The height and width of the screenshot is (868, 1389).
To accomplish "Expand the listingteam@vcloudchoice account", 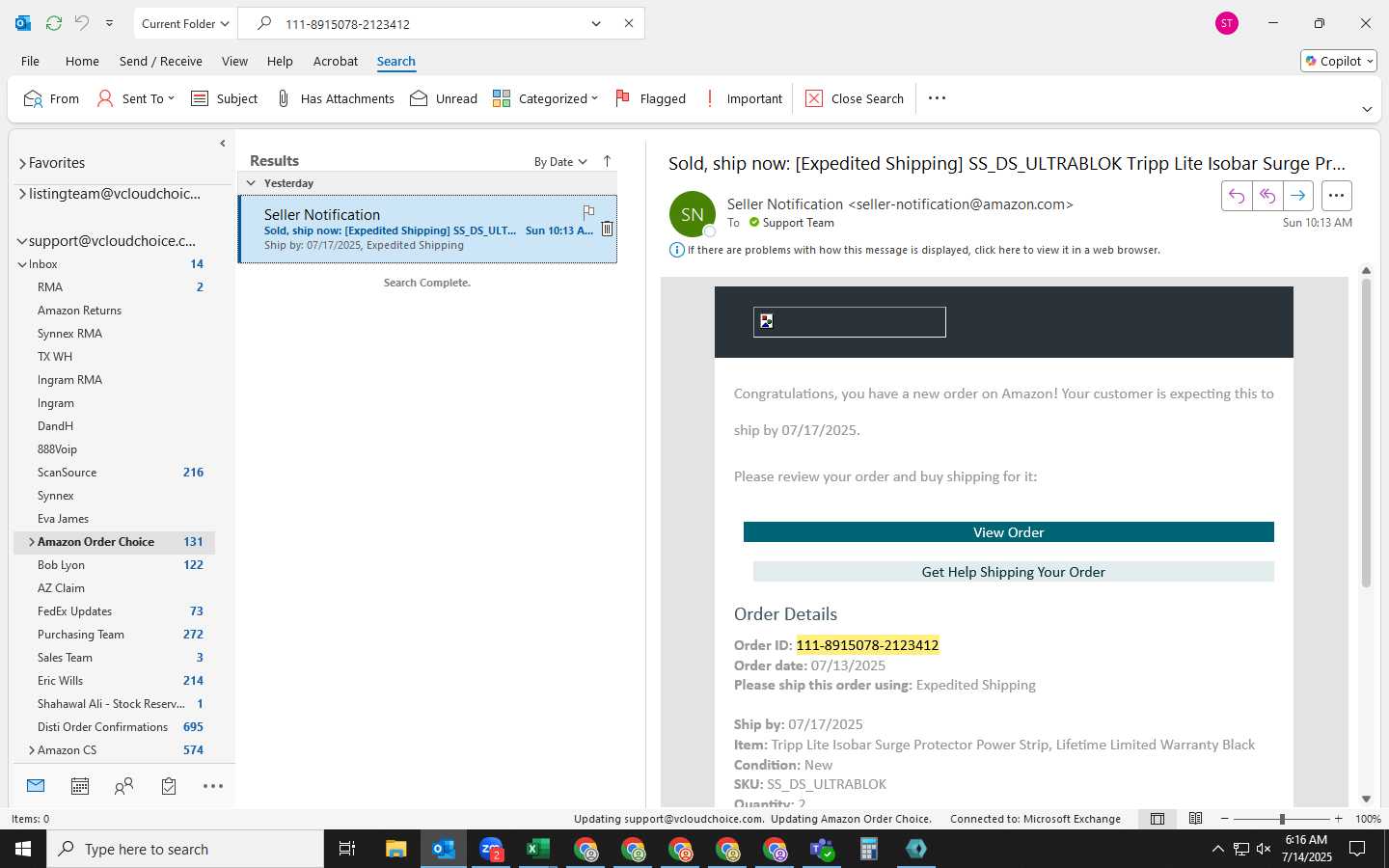I will pos(22,194).
